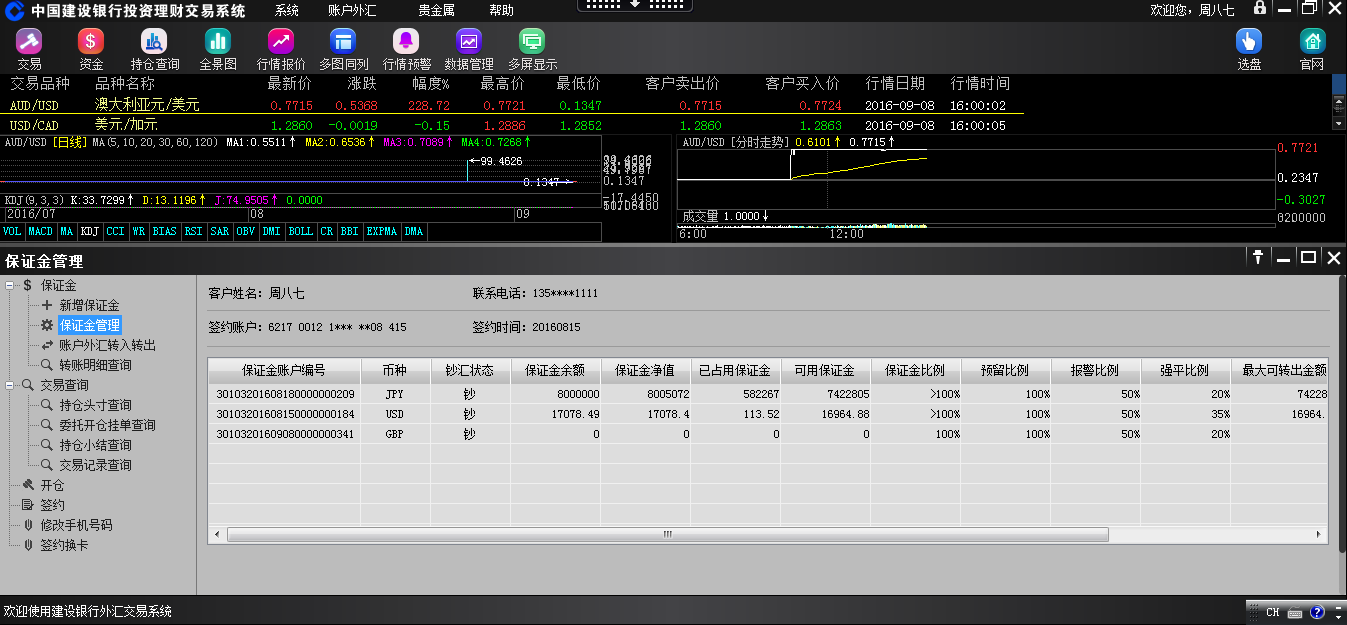
Task: Click the pin icon on 保证金管理 panel
Action: (x=1258, y=257)
